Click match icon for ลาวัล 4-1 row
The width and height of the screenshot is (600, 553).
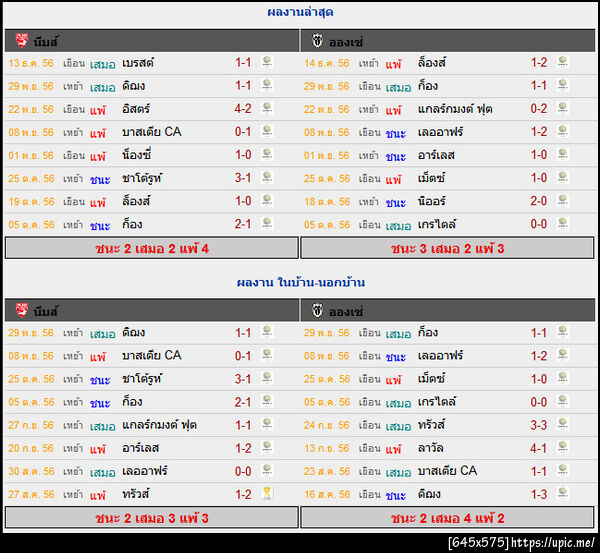pos(562,448)
